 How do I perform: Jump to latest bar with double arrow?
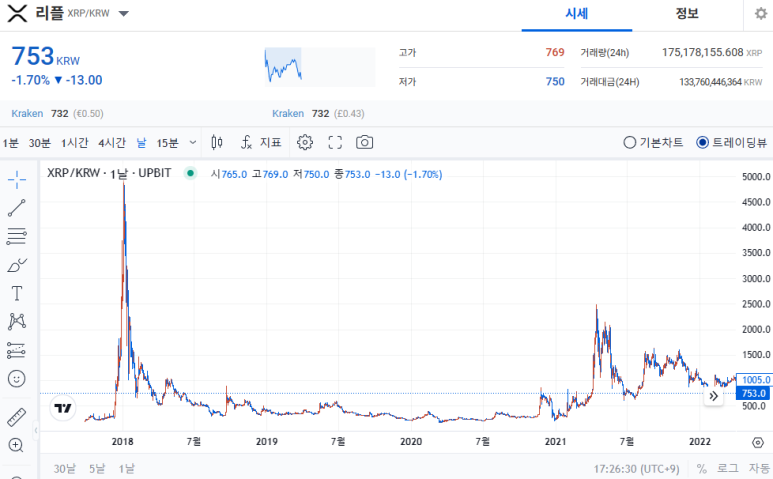(x=713, y=396)
